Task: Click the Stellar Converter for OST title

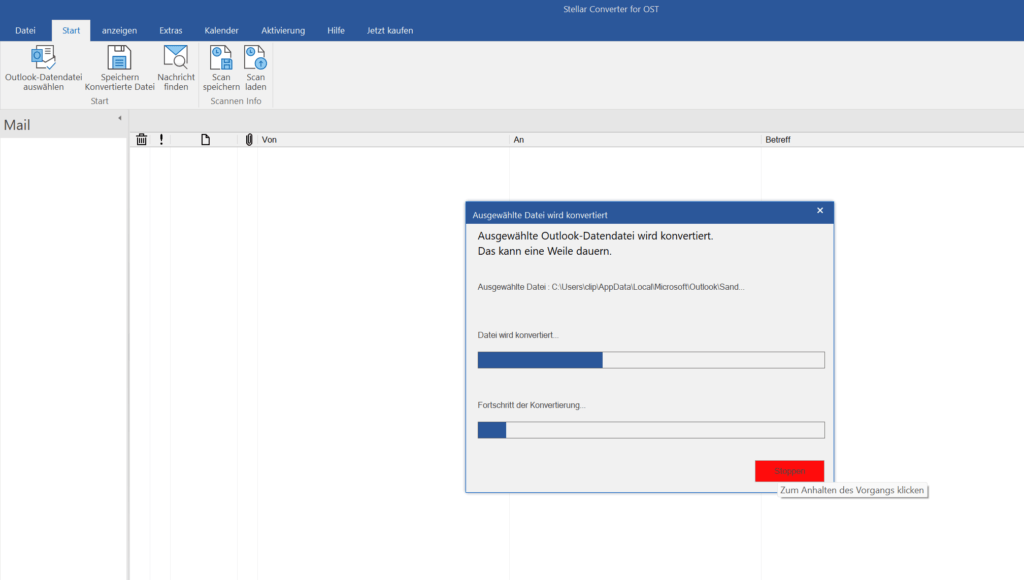Action: click(x=611, y=9)
